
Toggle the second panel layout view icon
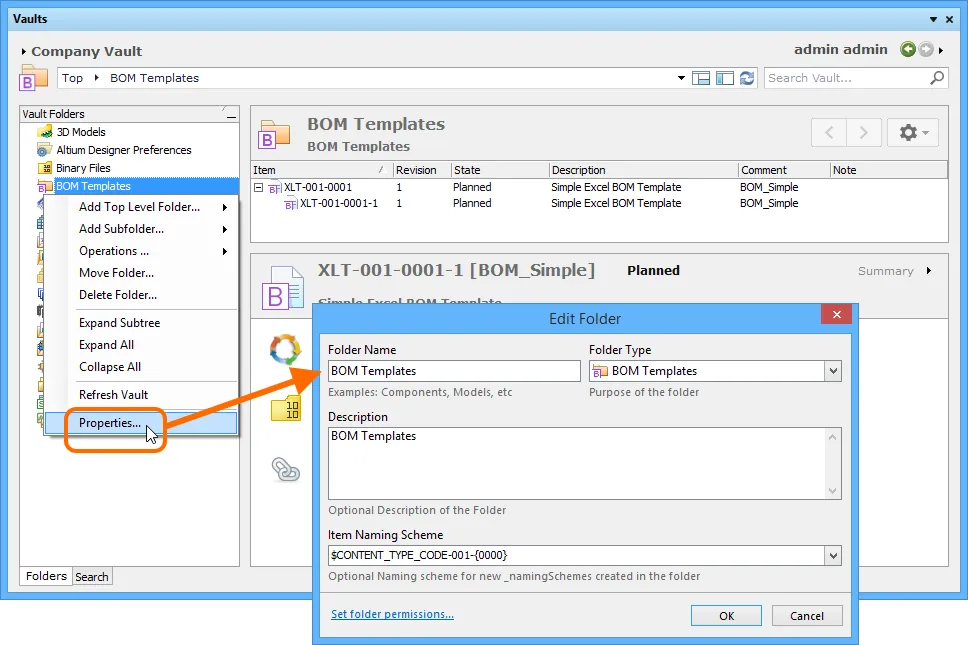[x=724, y=78]
